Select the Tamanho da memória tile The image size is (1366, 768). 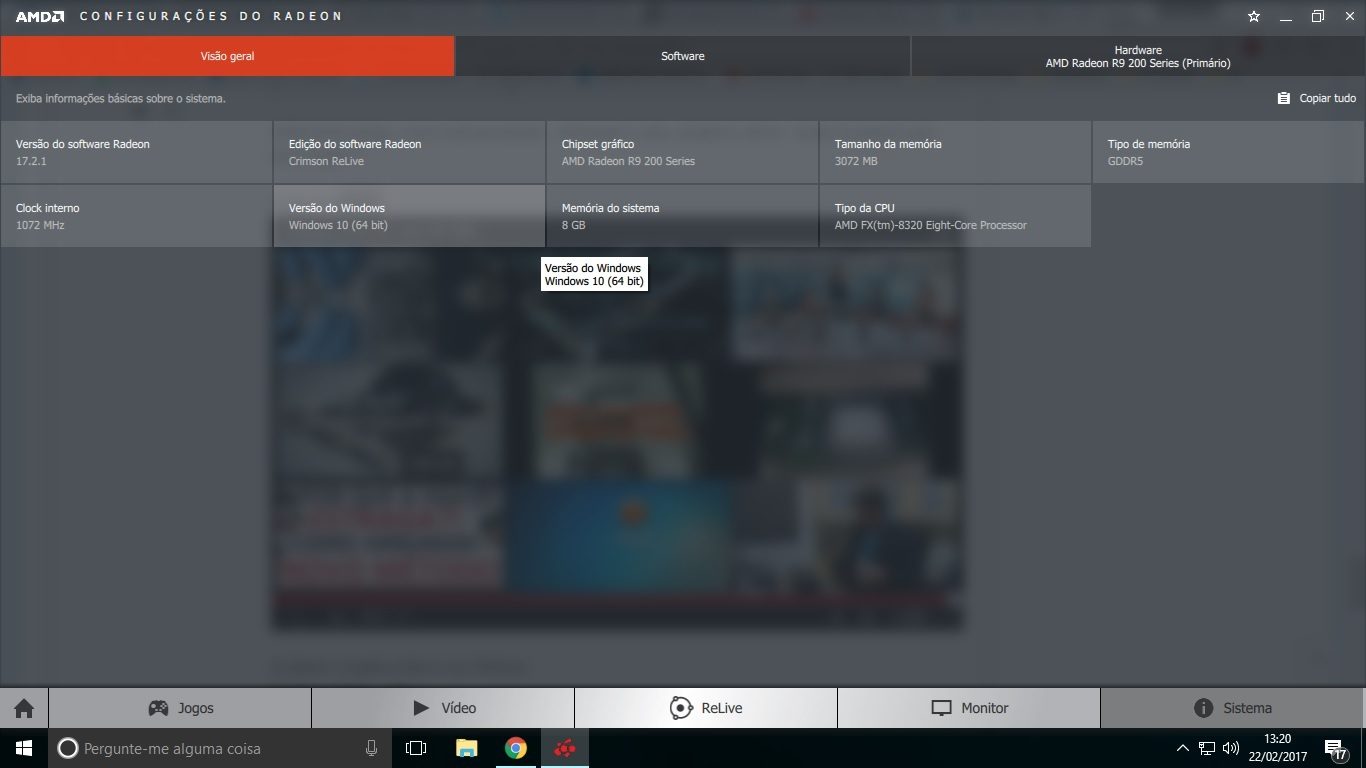(x=955, y=152)
